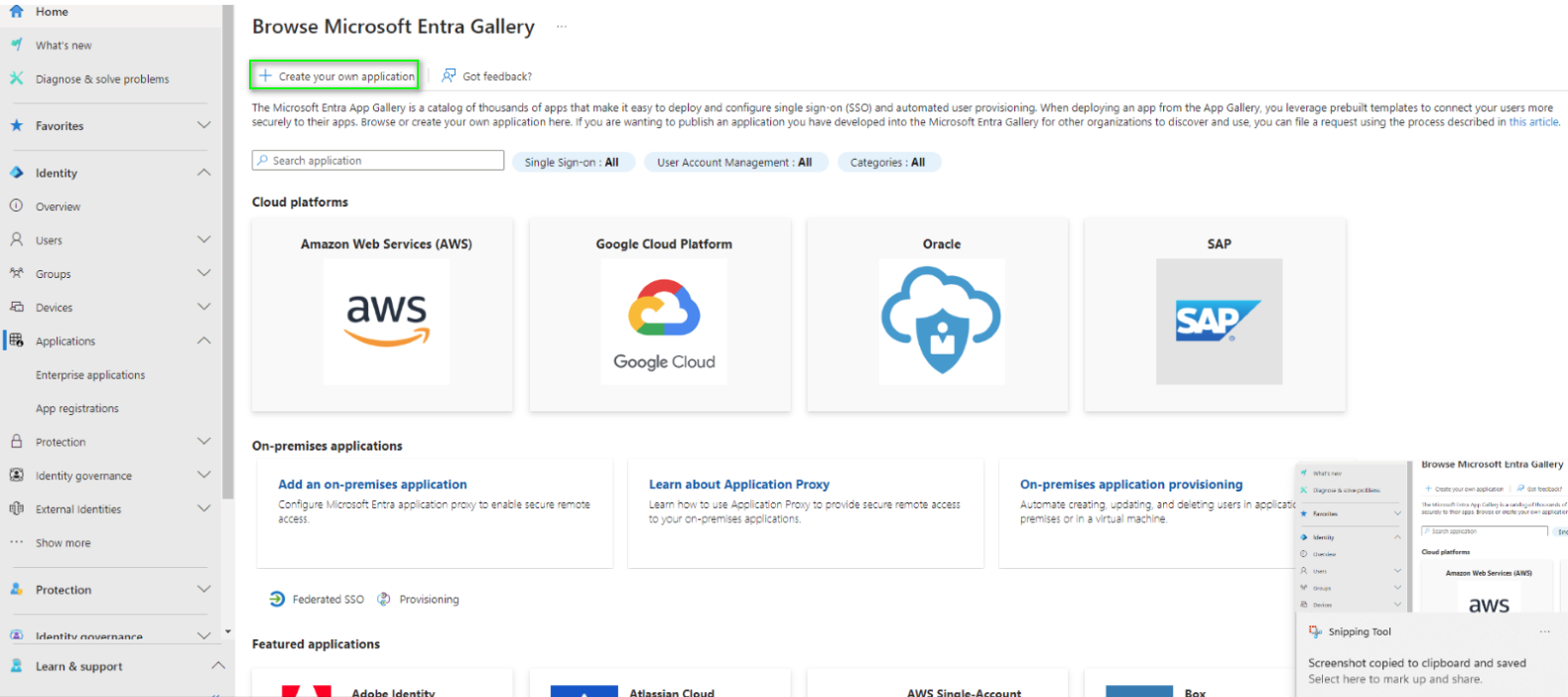Screen dimensions: 1568x697
Task: Open the SAP cloud platform card
Action: tap(1215, 315)
